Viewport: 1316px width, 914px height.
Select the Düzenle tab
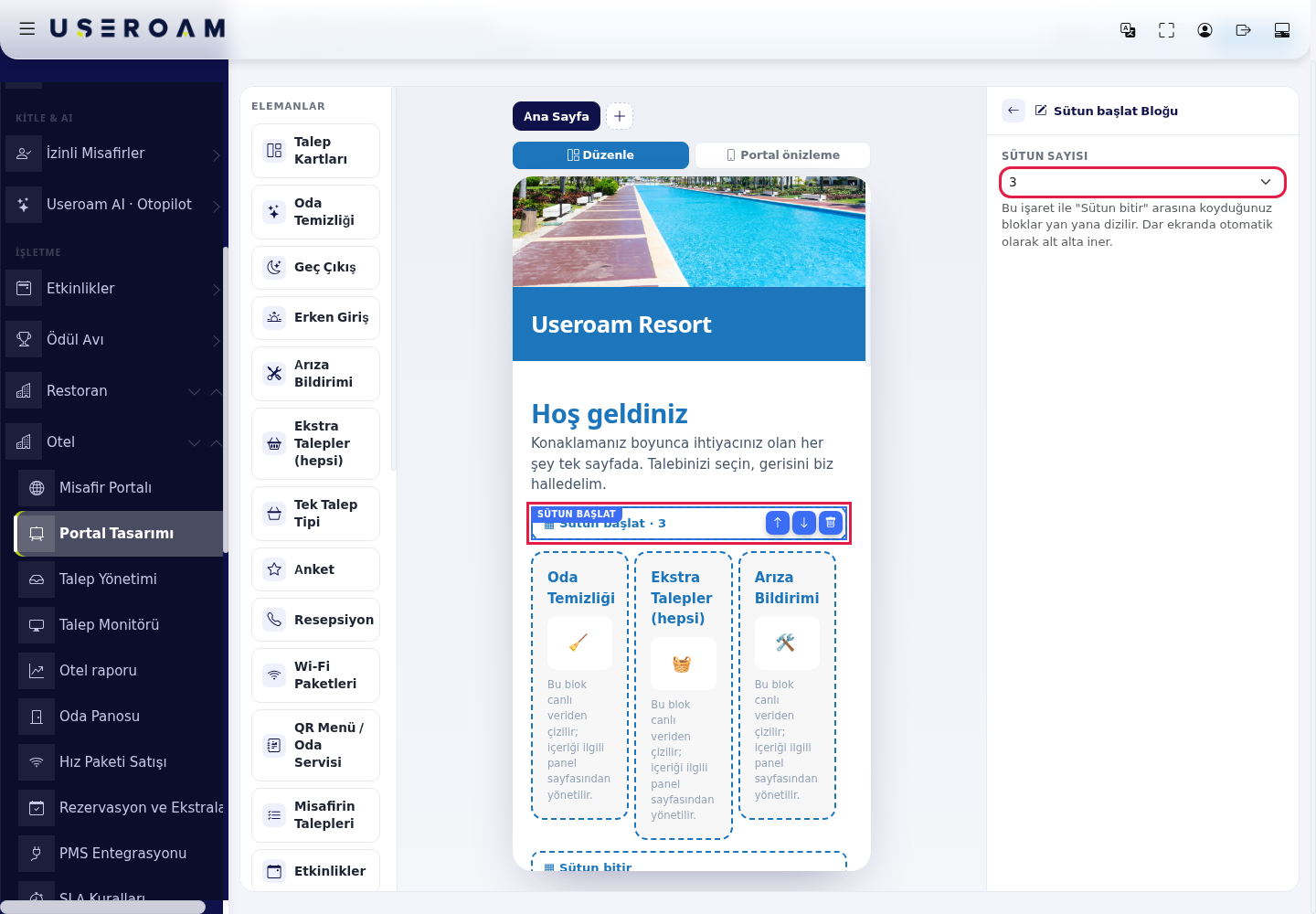(x=600, y=155)
